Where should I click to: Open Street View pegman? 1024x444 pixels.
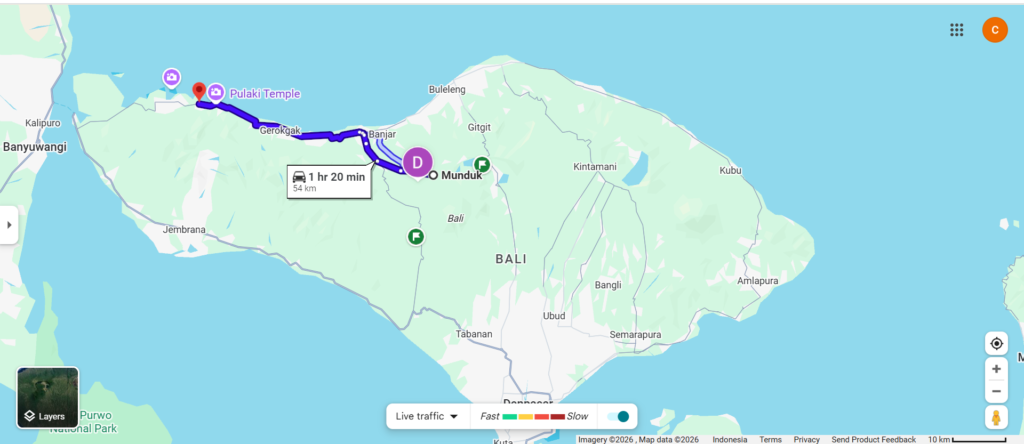click(x=996, y=417)
